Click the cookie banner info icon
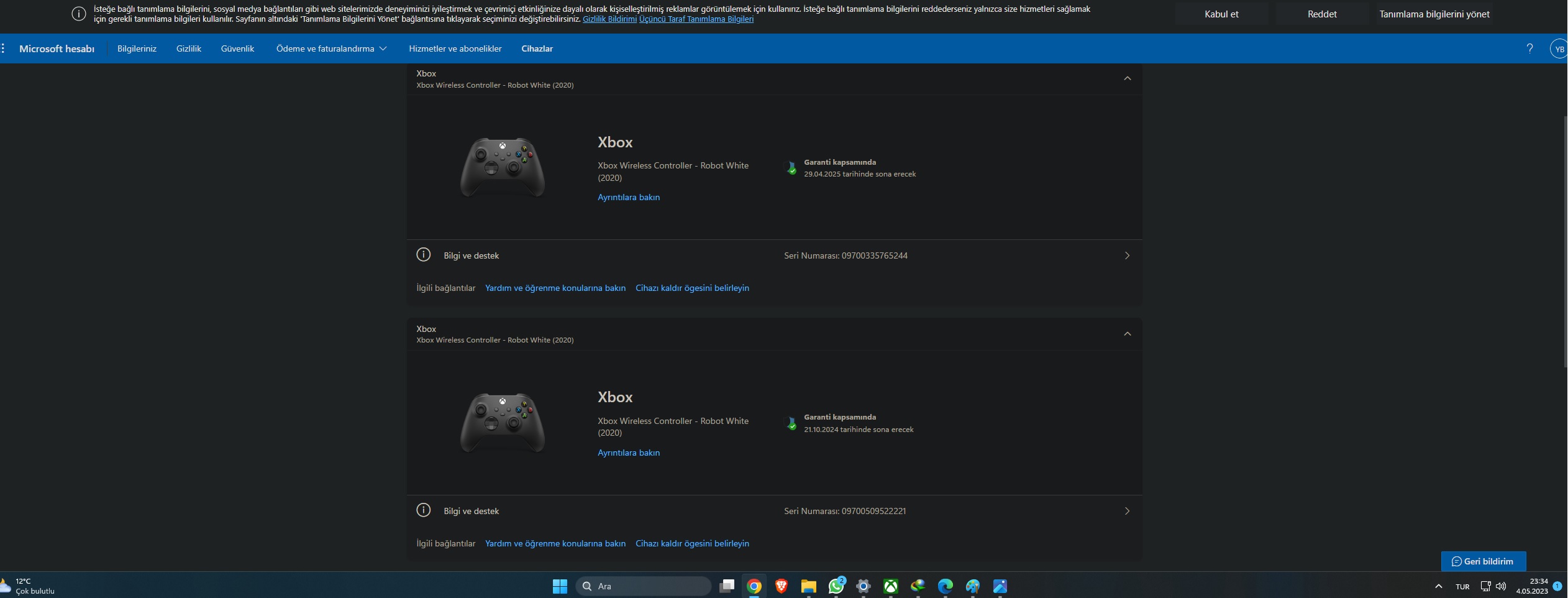The height and width of the screenshot is (598, 1568). (x=79, y=14)
